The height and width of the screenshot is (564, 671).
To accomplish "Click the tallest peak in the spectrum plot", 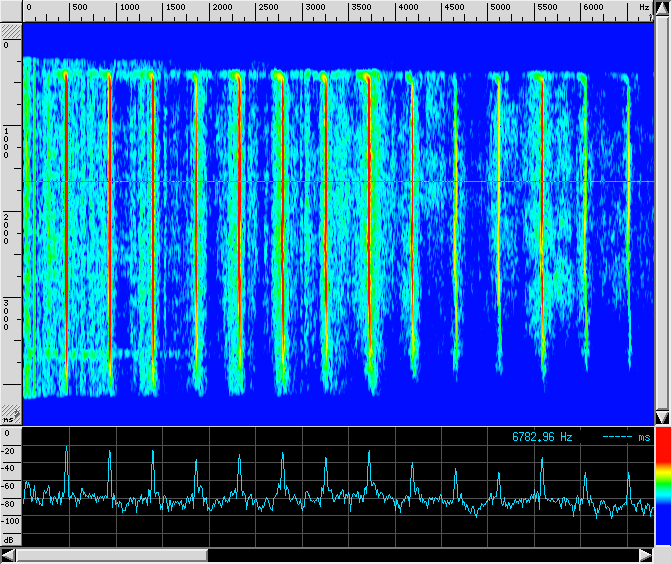I will point(66,450).
